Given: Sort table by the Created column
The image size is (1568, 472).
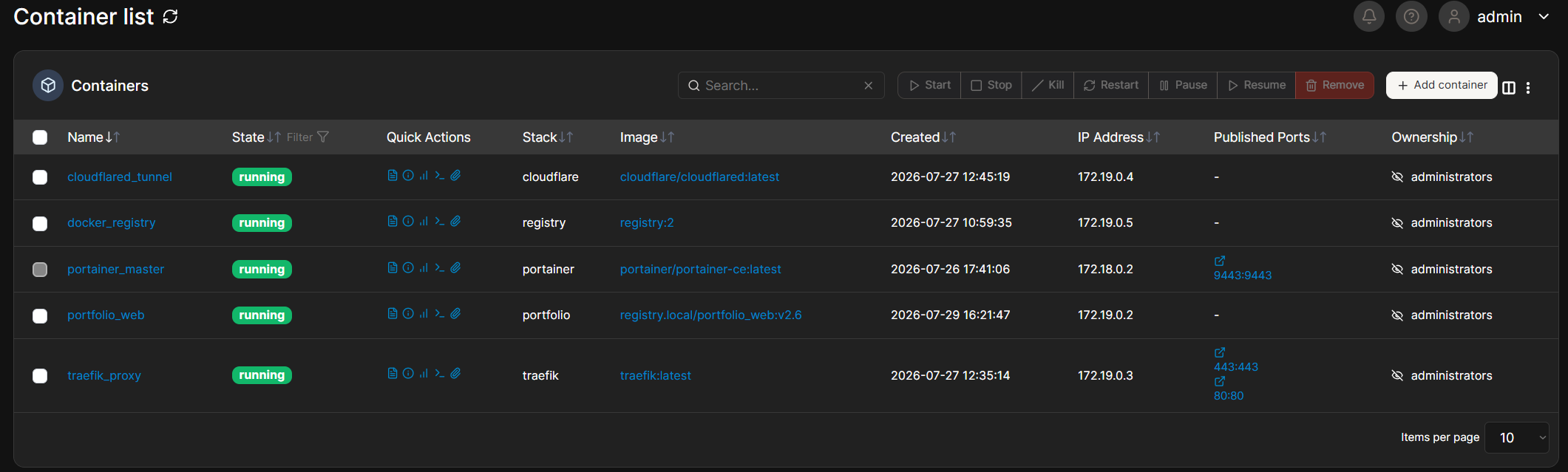Looking at the screenshot, I should pyautogui.click(x=923, y=137).
